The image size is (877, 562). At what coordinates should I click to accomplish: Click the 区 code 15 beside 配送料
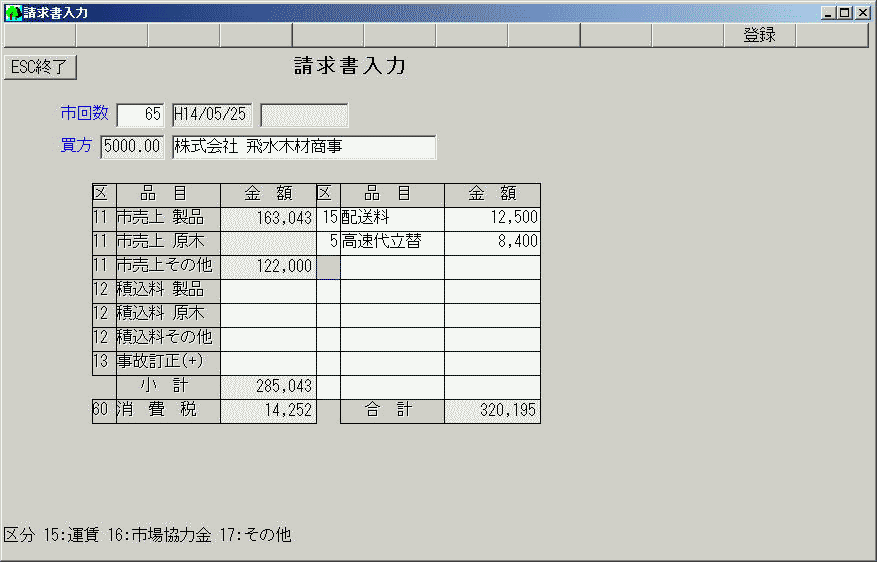[328, 219]
